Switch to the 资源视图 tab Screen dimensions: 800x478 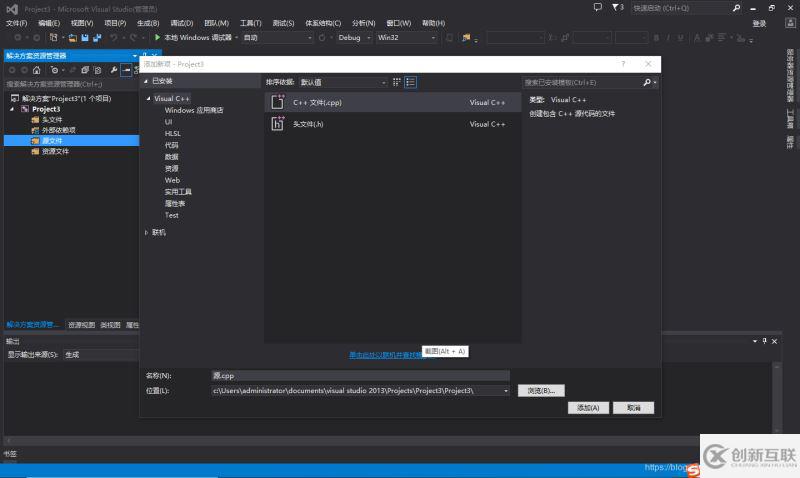point(81,325)
